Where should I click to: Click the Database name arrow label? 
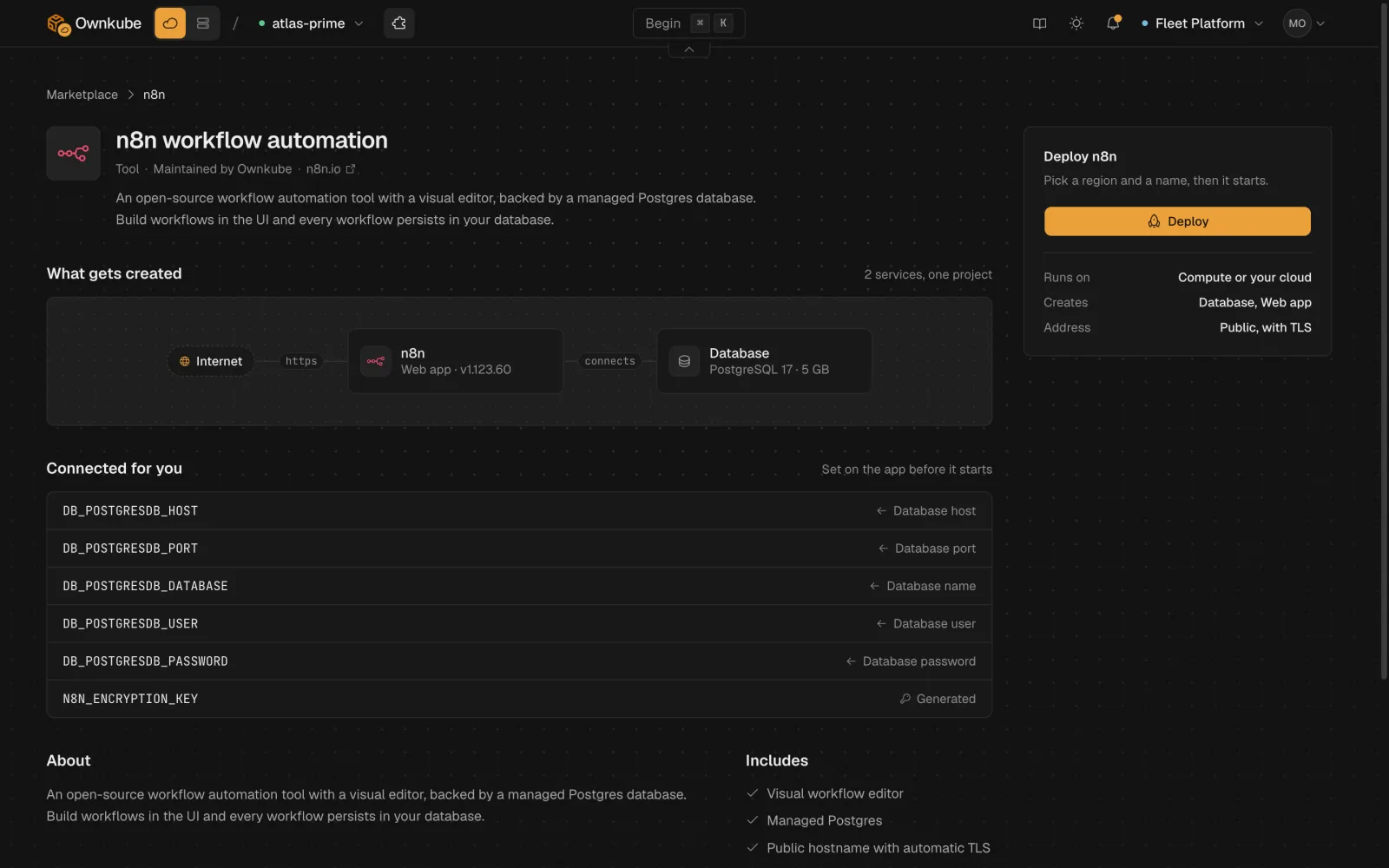(x=923, y=586)
